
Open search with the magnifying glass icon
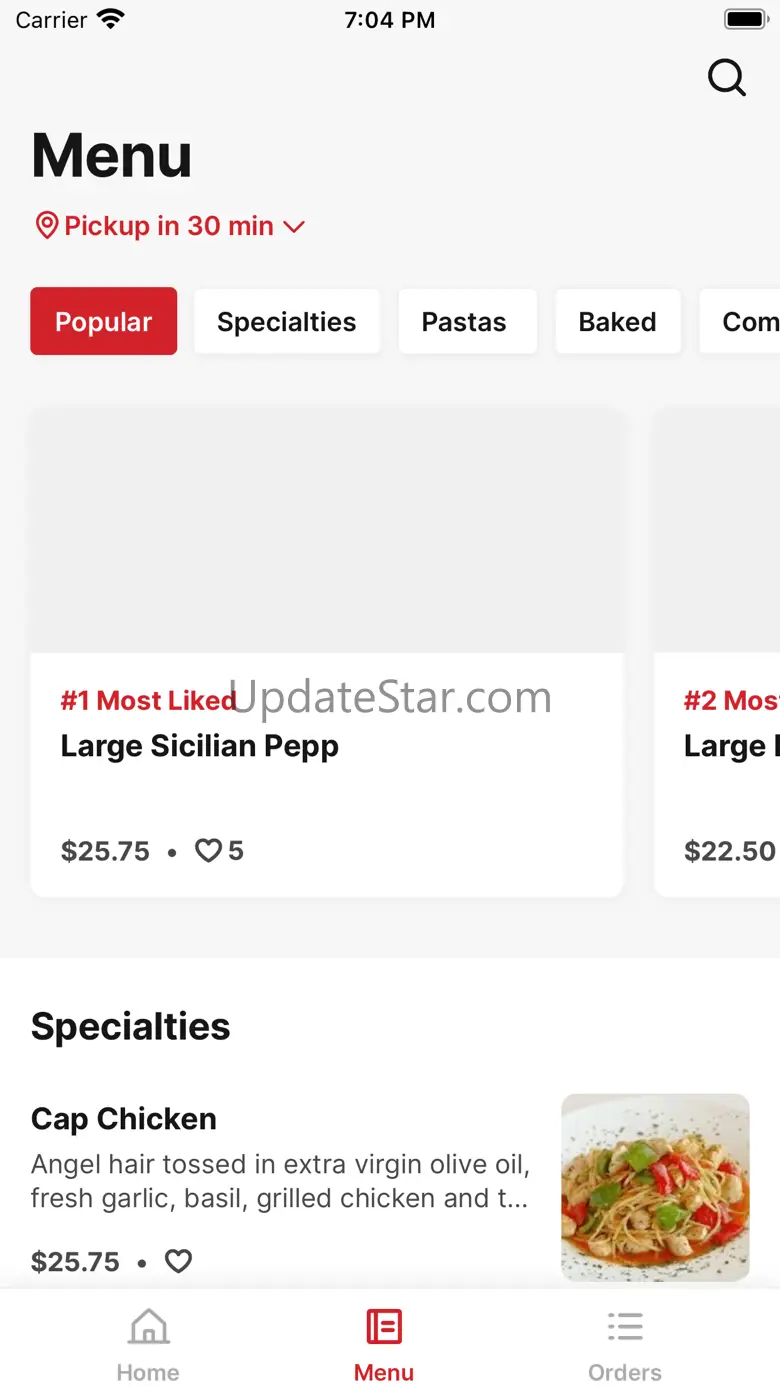727,77
